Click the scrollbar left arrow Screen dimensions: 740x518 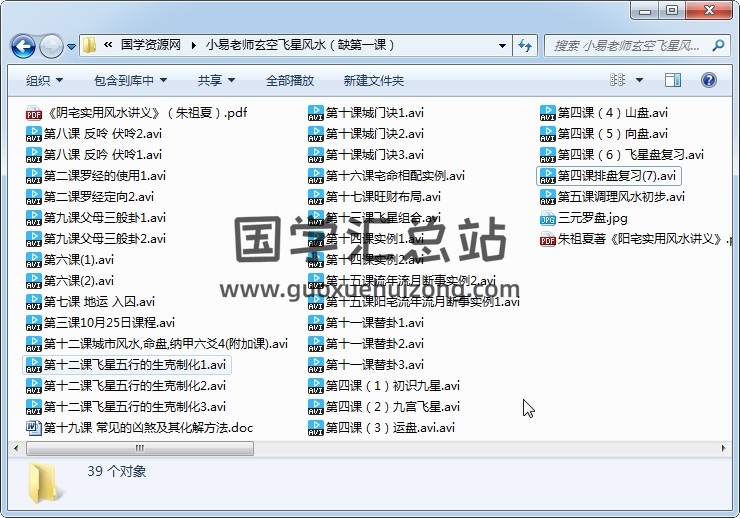coord(17,448)
